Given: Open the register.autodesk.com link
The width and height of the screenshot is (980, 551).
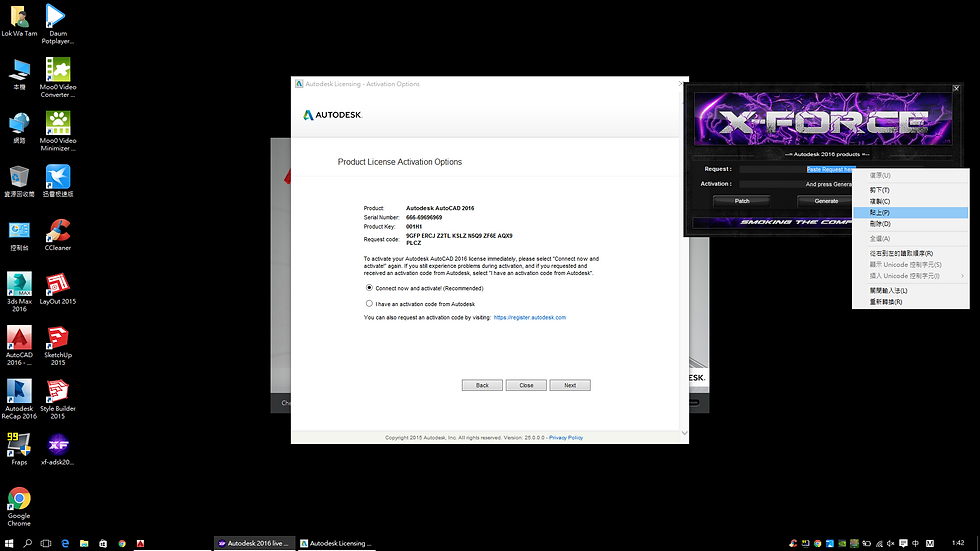Looking at the screenshot, I should point(529,317).
